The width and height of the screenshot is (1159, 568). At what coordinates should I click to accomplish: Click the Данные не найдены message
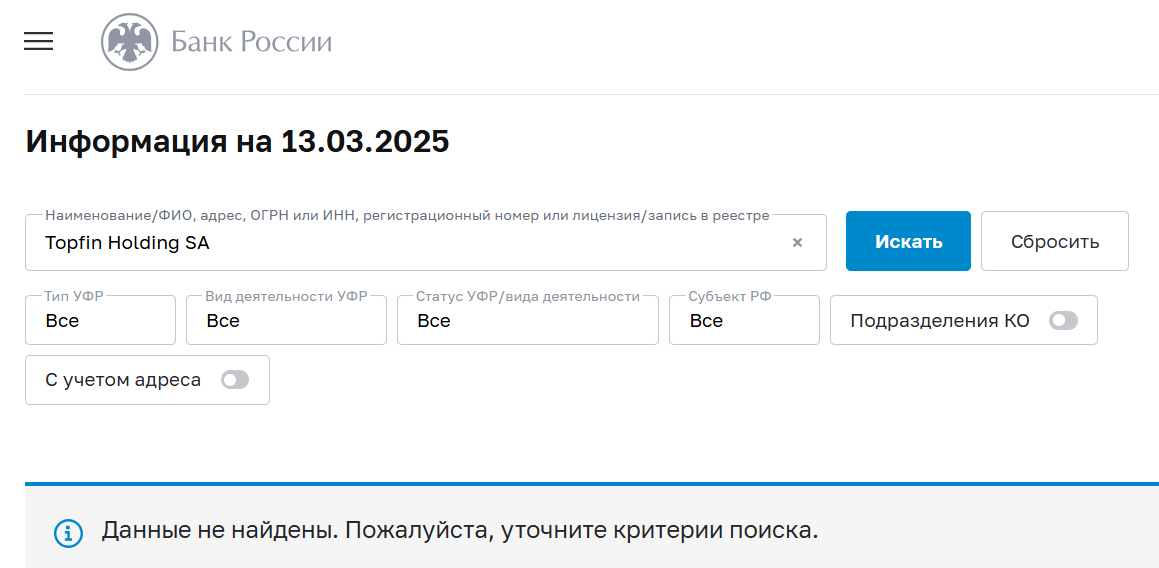(460, 531)
